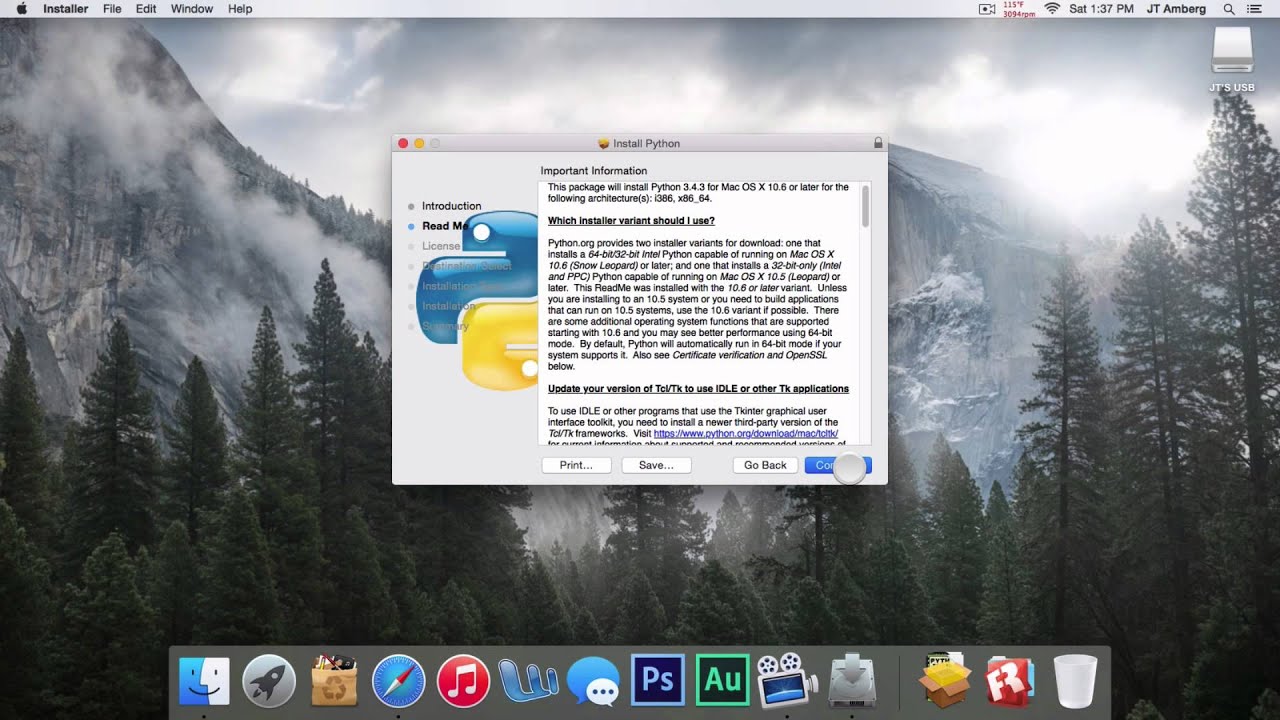
Task: Launch Photoshop from the Dock
Action: [658, 680]
